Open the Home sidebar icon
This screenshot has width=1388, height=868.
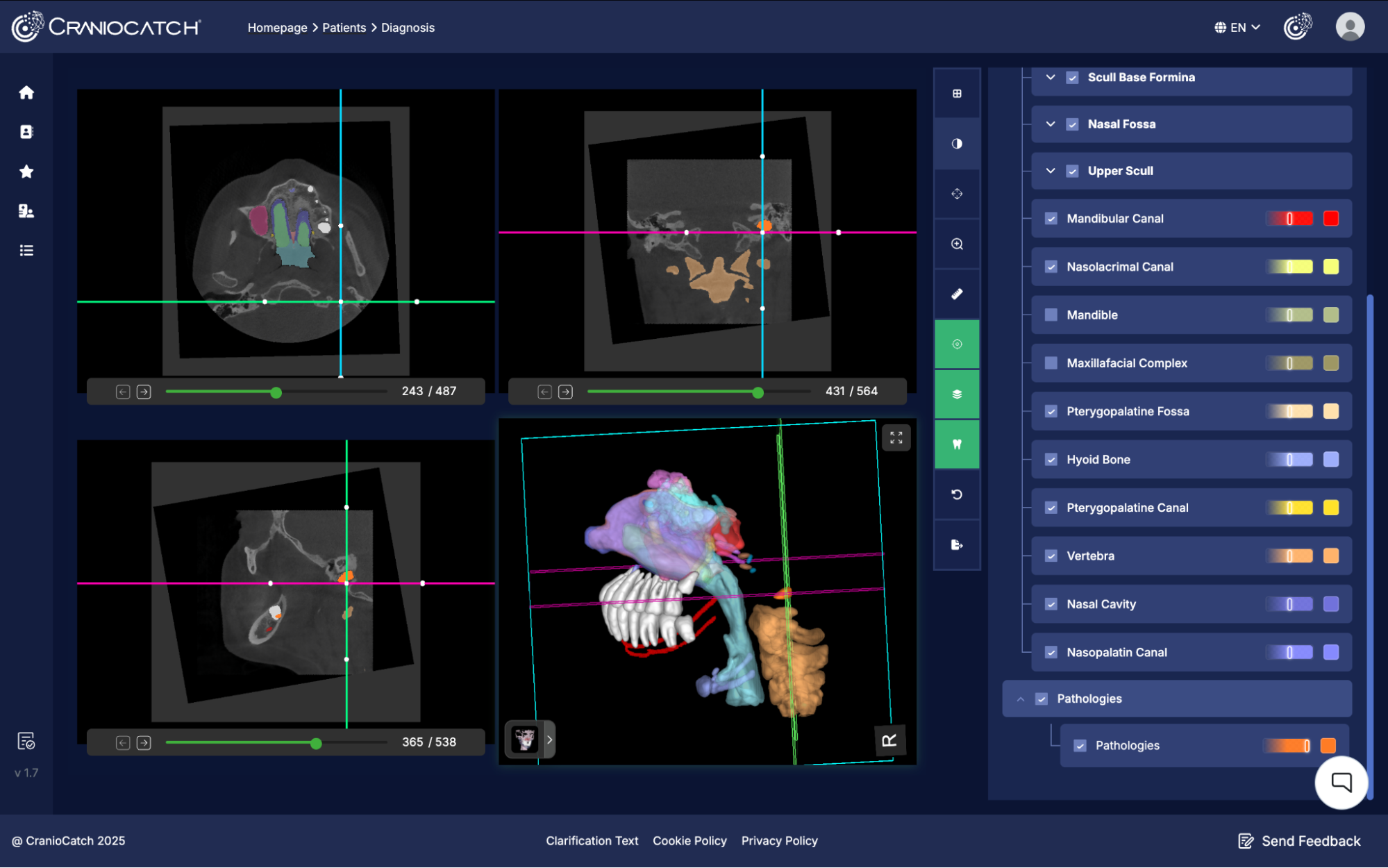(x=26, y=92)
